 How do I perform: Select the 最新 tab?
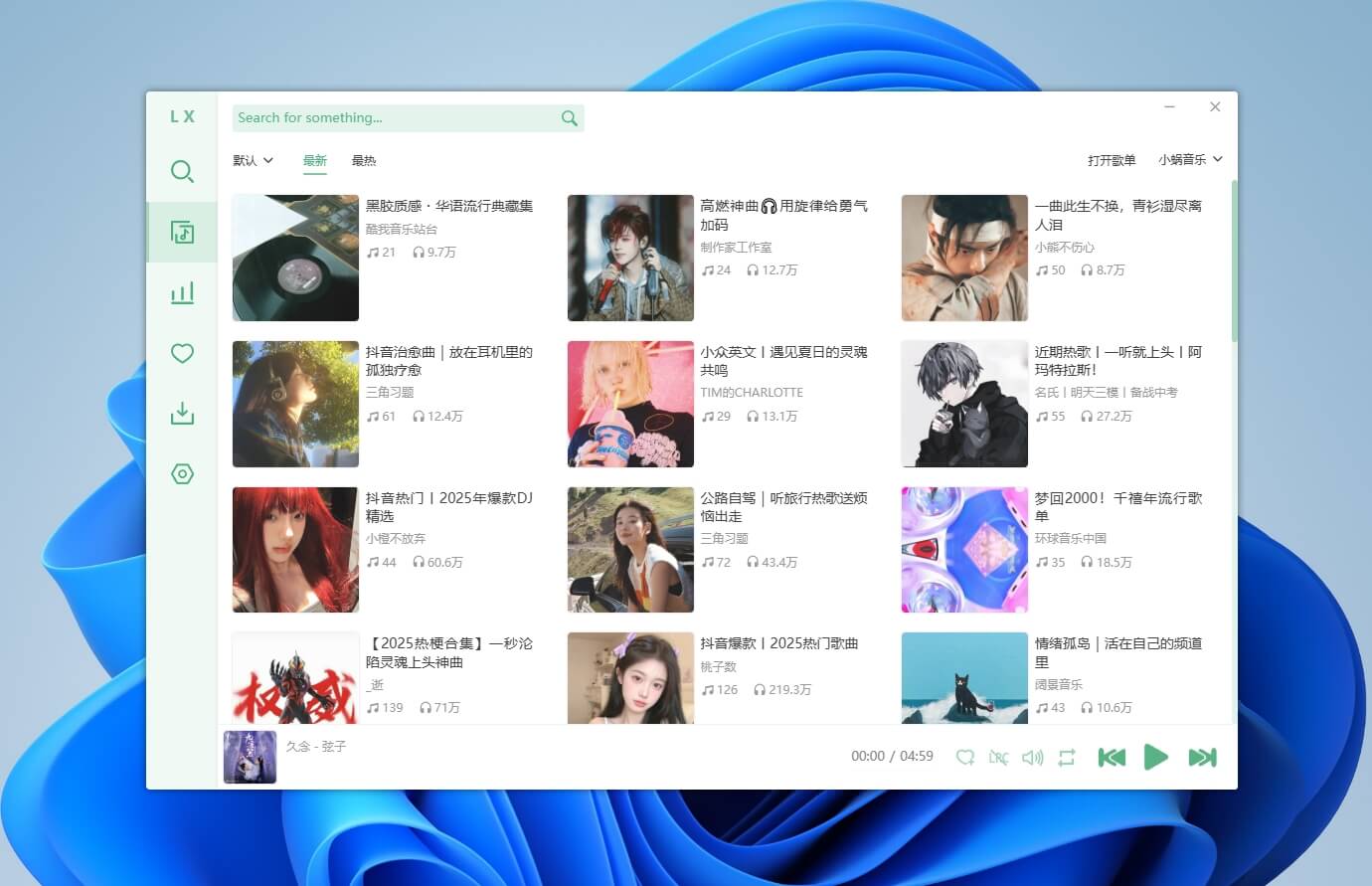pos(315,160)
